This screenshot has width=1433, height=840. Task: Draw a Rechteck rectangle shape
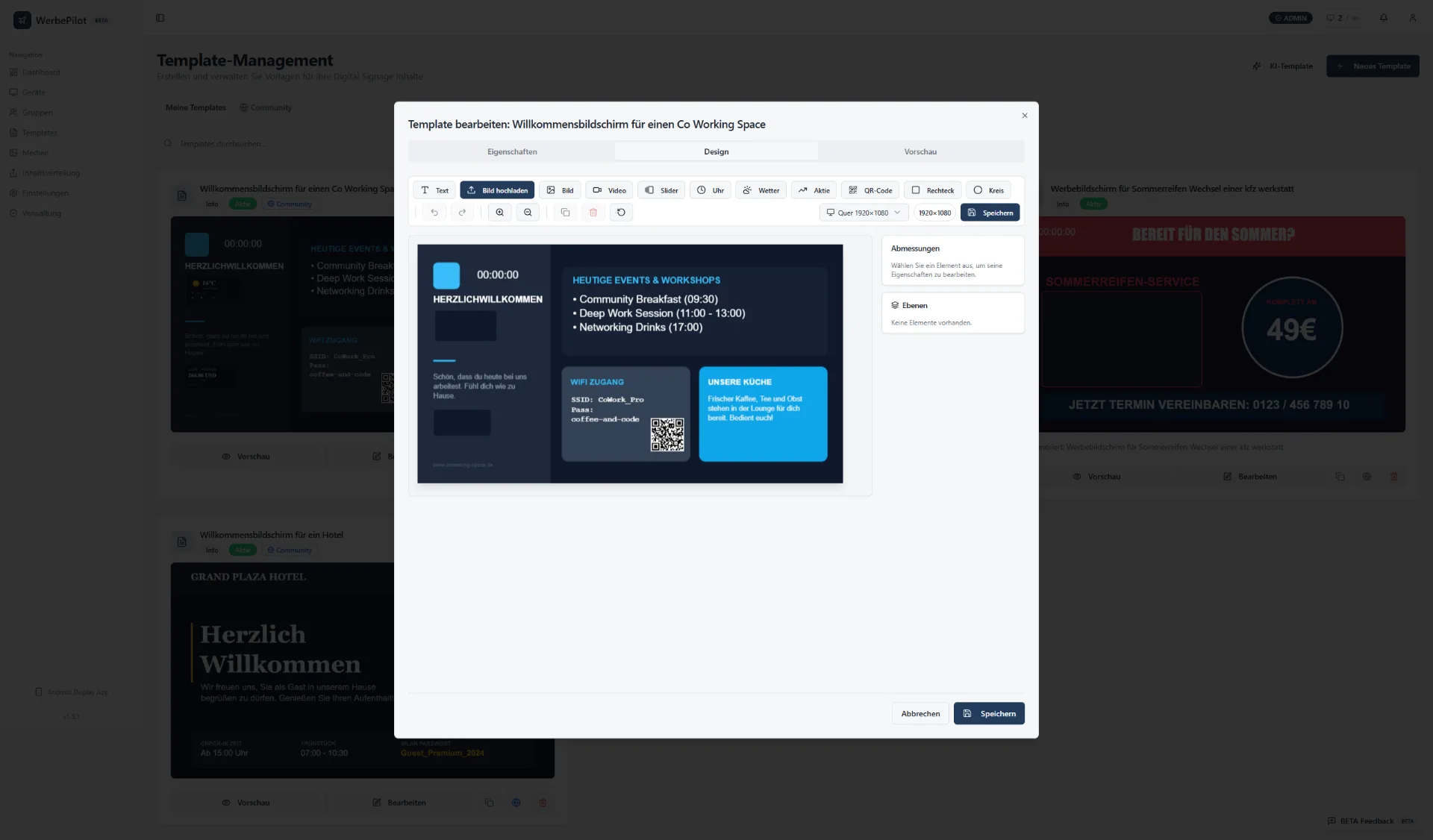(x=932, y=190)
